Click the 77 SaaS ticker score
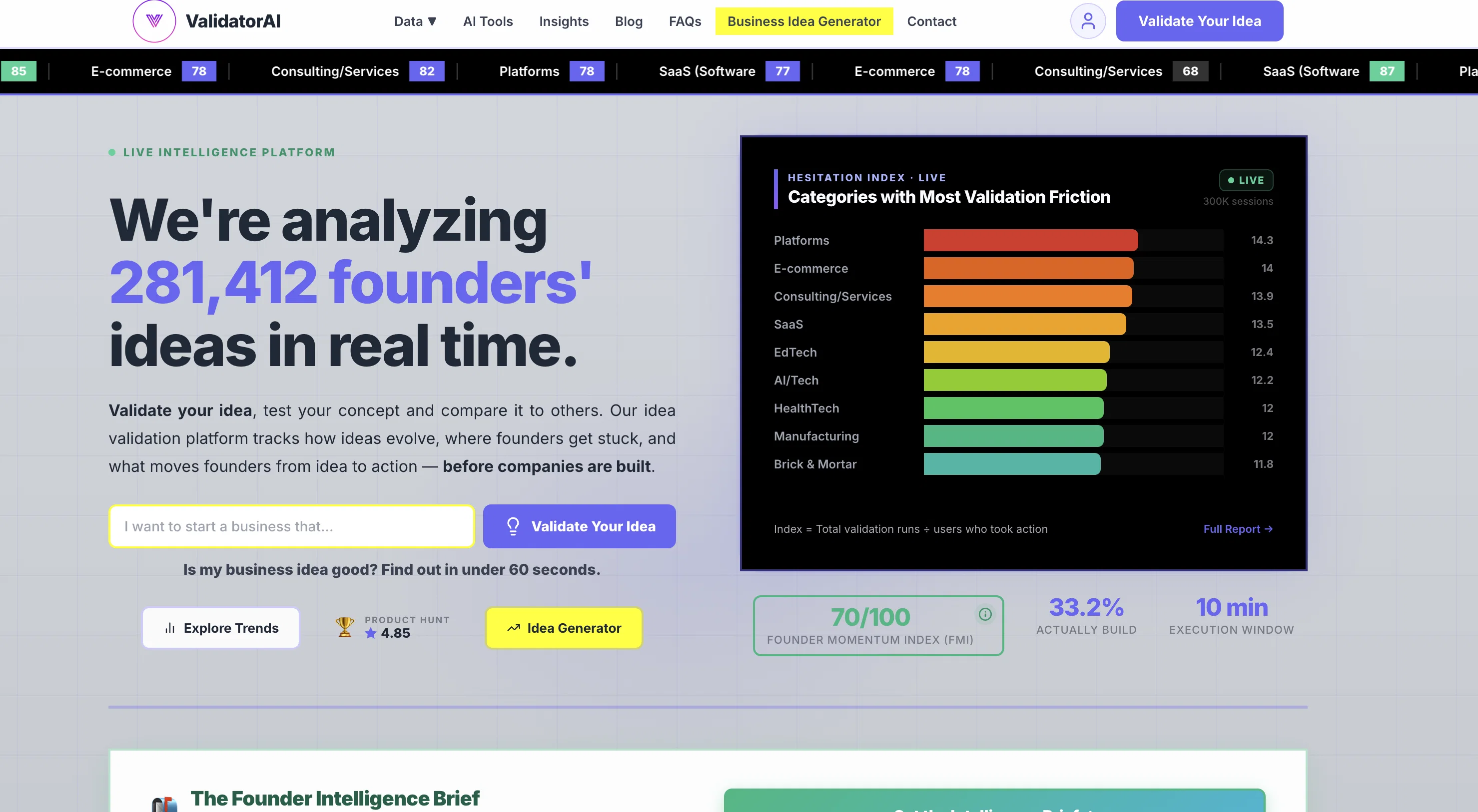 pos(782,71)
